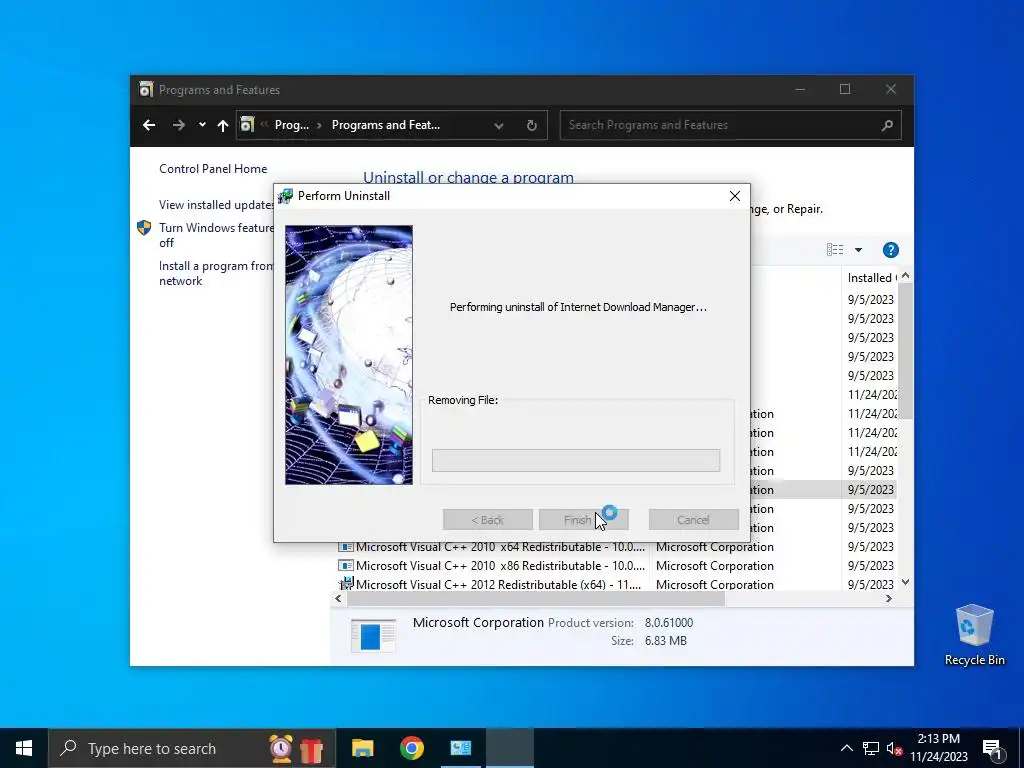Screen dimensions: 1024x768
Task: Click the Finish button in uninstall dialog
Action: coord(583,520)
